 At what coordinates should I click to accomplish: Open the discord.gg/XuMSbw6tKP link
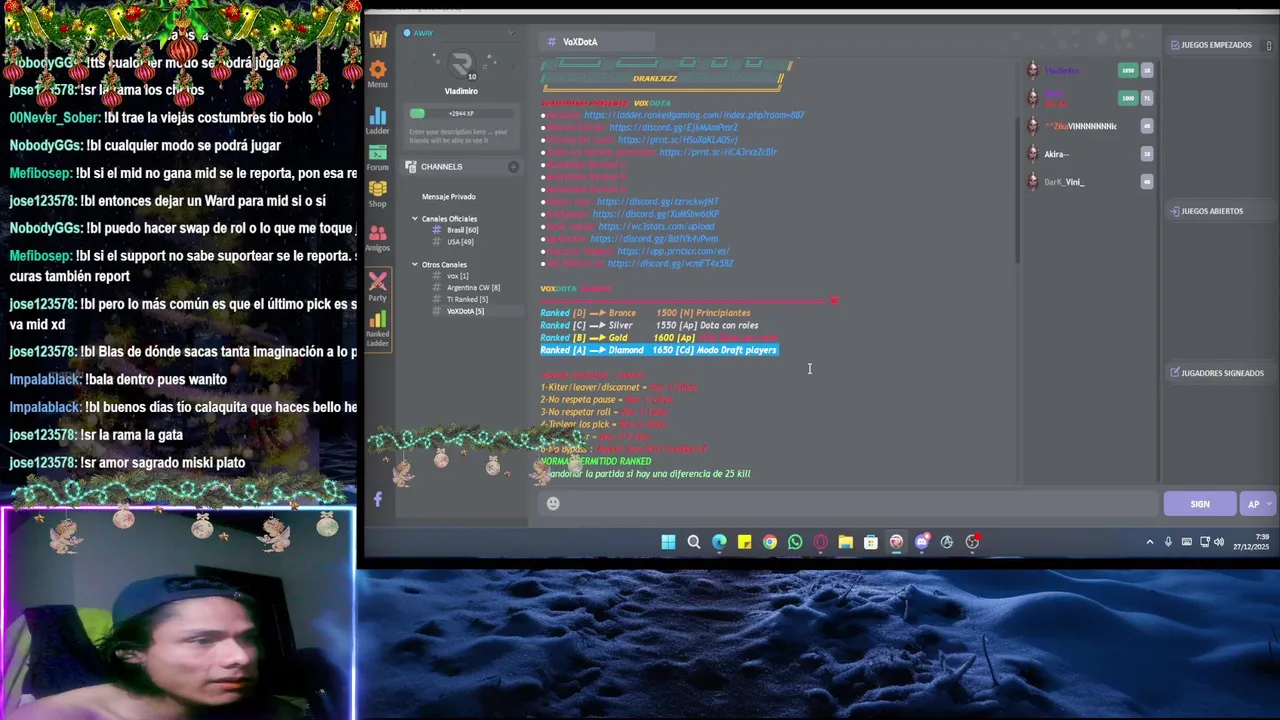pos(656,214)
